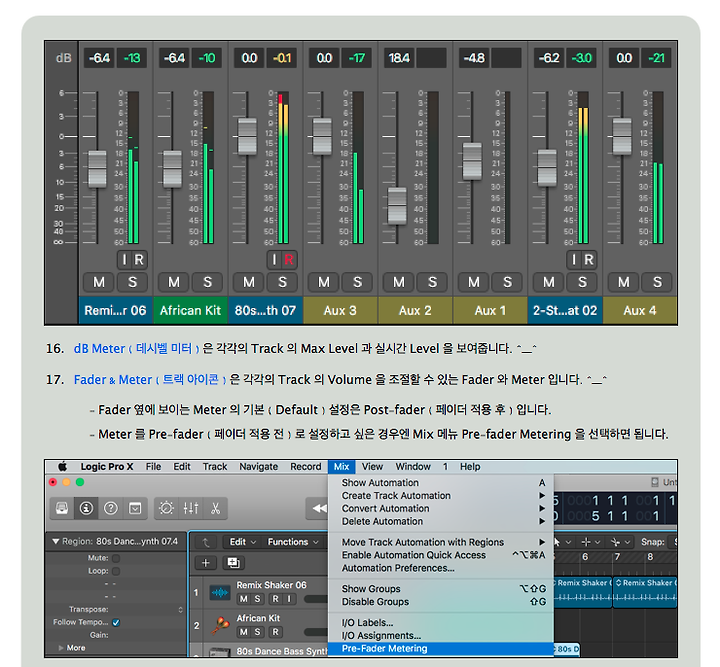Viewport: 720px width, 667px height.
Task: Toggle red record R on 80s...th 07 strip
Action: (x=289, y=260)
